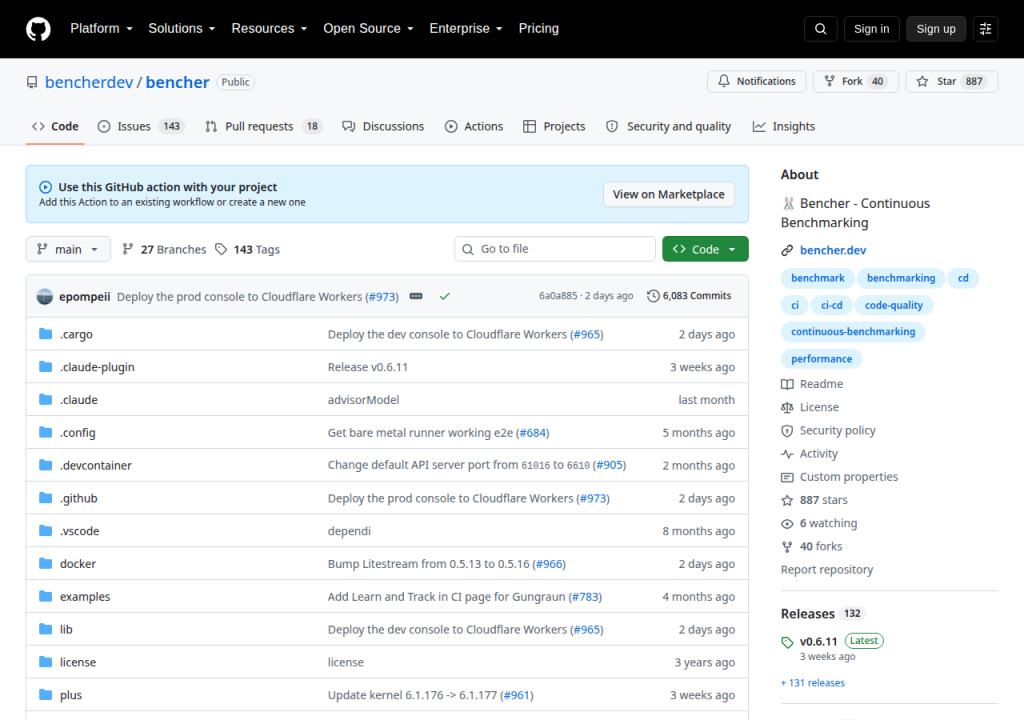The height and width of the screenshot is (720, 1024).
Task: Expand the Enterprise menu
Action: pos(466,29)
